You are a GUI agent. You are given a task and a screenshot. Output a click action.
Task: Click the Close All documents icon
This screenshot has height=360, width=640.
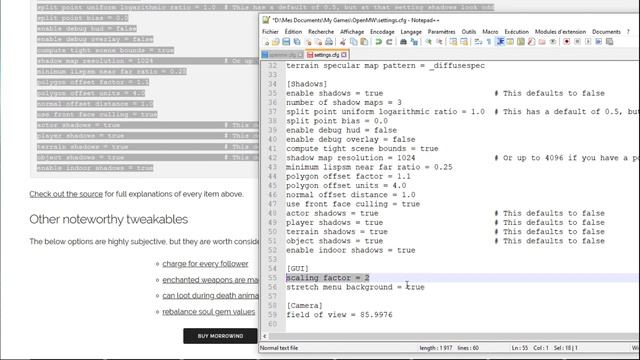pos(318,42)
